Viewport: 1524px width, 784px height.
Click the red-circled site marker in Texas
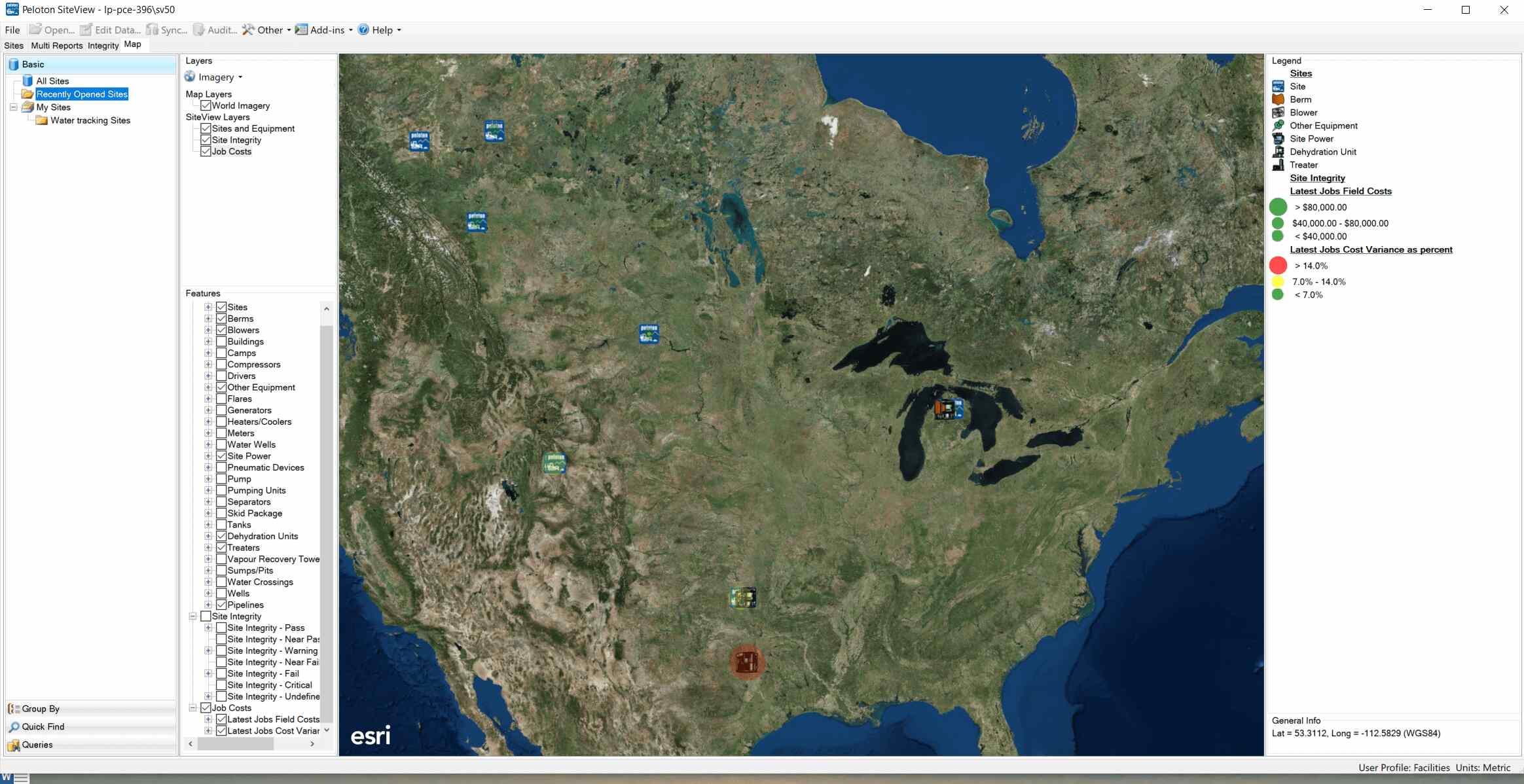coord(746,662)
